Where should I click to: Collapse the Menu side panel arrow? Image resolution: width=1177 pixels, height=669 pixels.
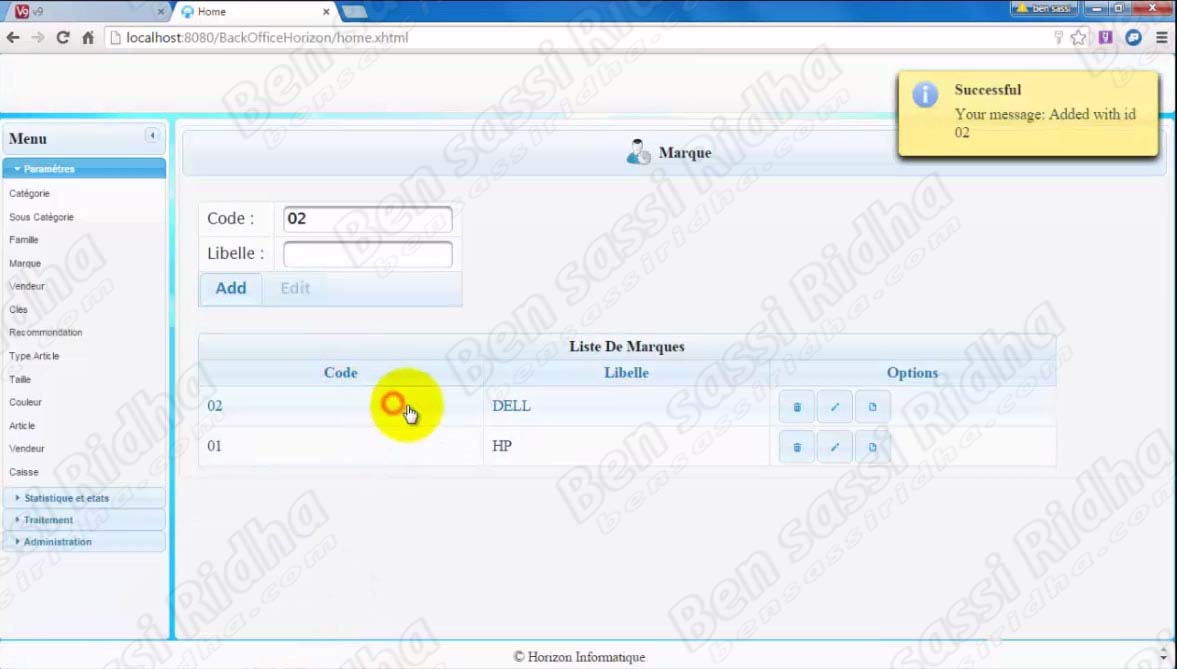[152, 136]
